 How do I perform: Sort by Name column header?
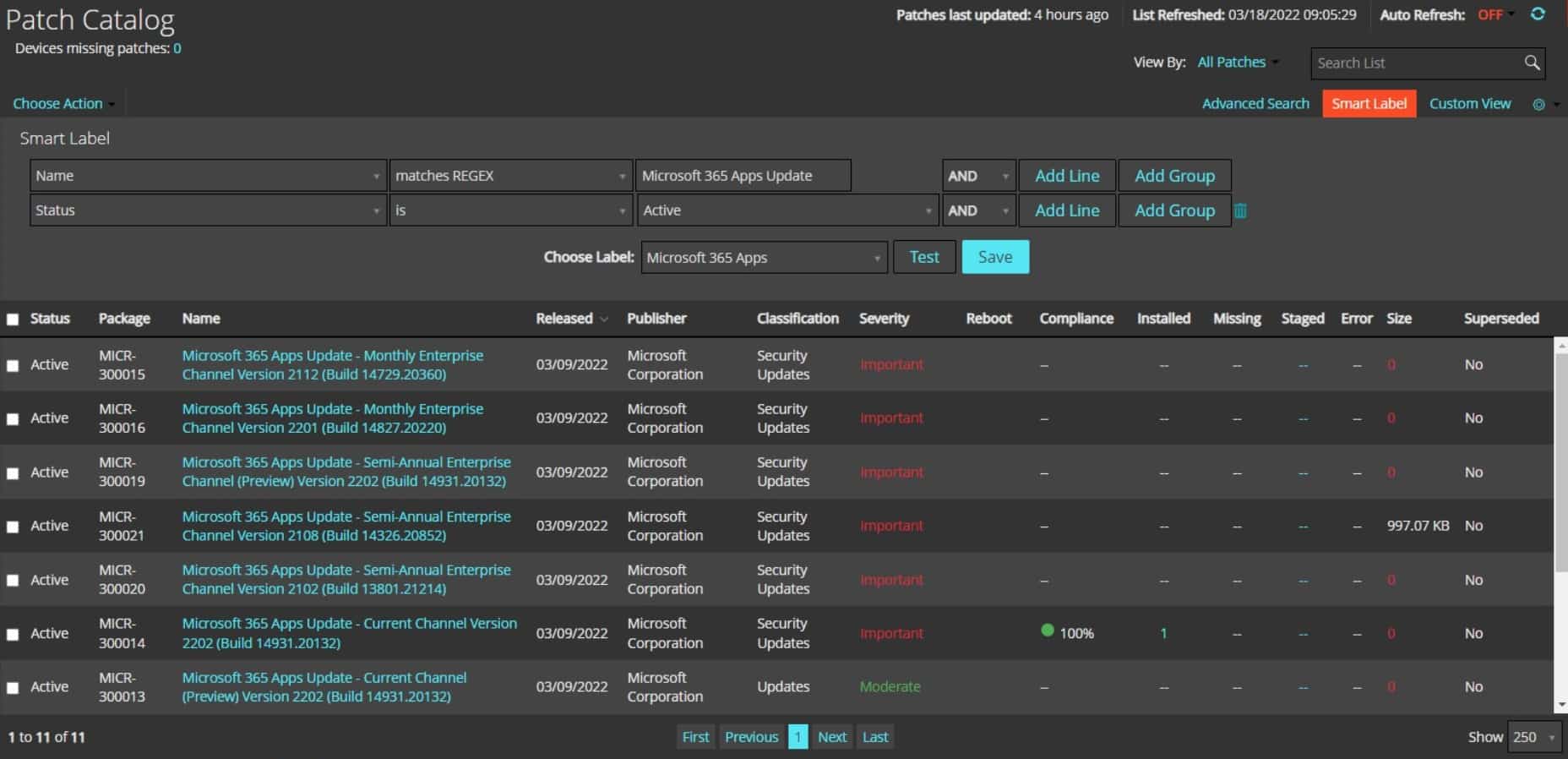click(x=201, y=319)
